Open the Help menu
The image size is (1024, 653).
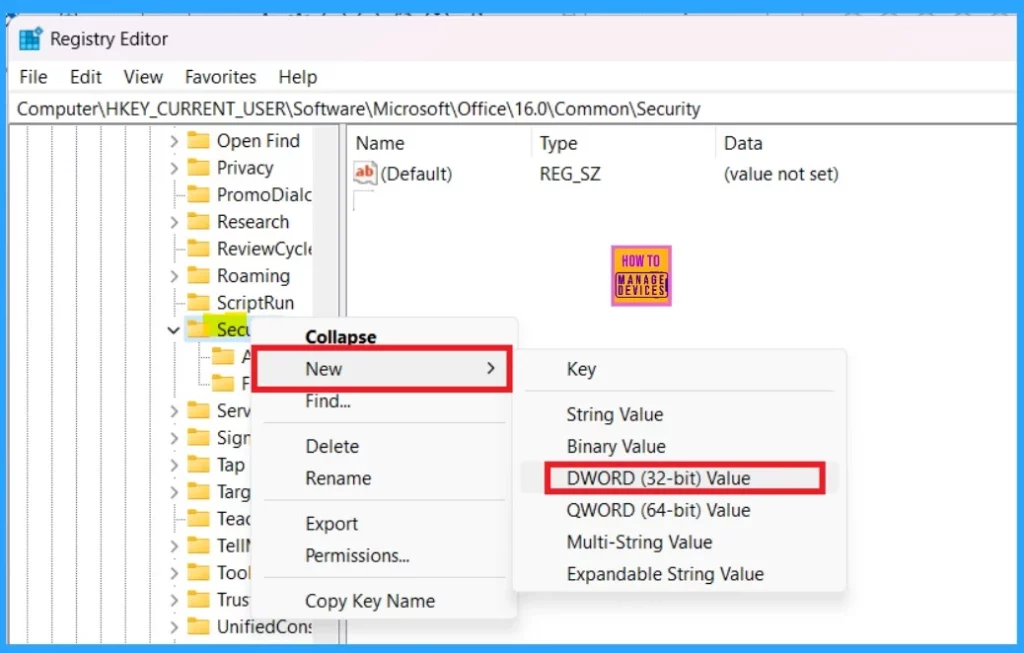(x=298, y=77)
